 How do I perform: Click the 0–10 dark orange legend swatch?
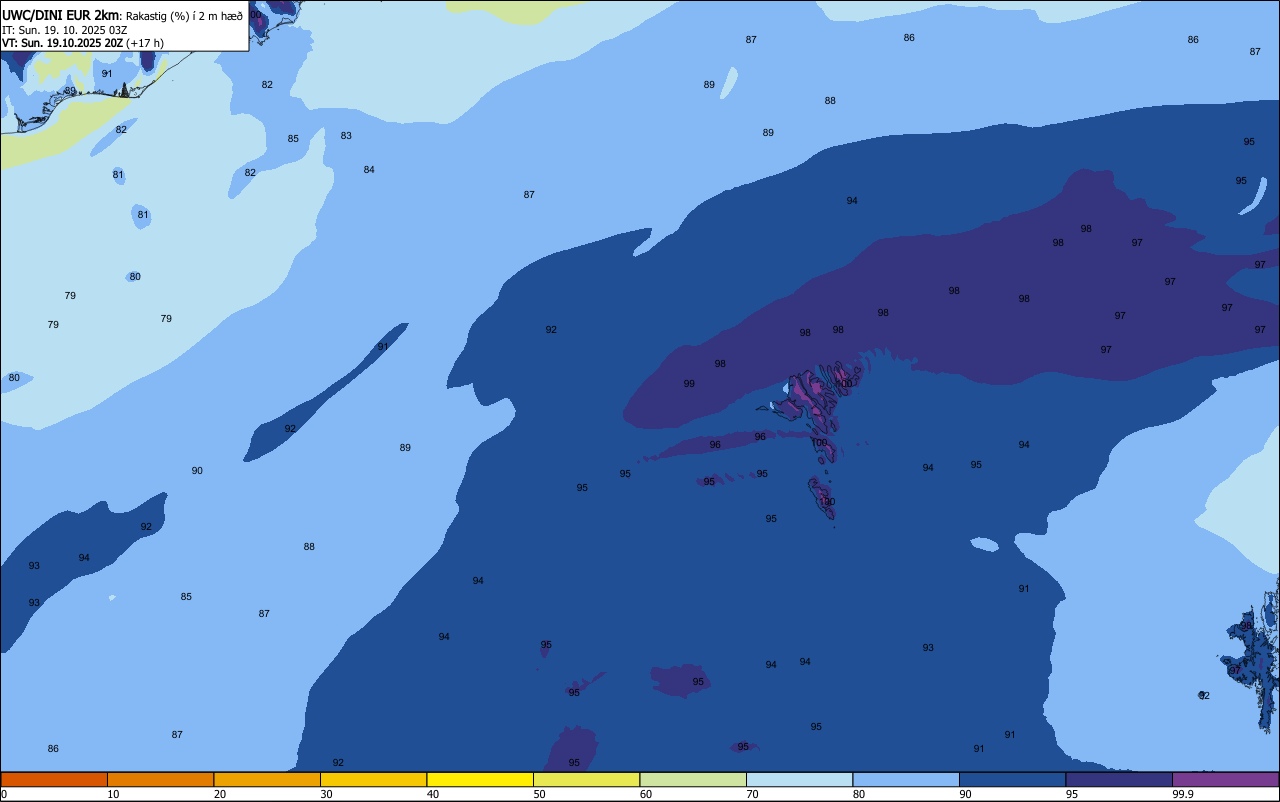(x=54, y=779)
